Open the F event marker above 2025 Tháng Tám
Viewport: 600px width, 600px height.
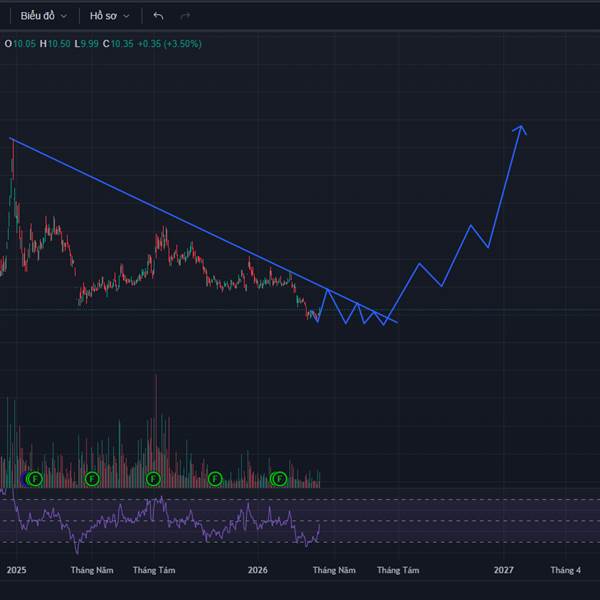point(153,479)
